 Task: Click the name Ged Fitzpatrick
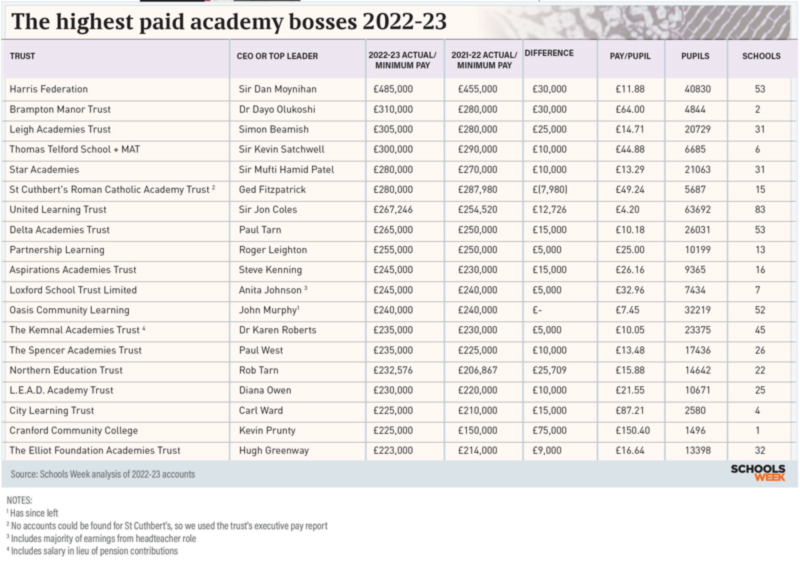(x=272, y=190)
